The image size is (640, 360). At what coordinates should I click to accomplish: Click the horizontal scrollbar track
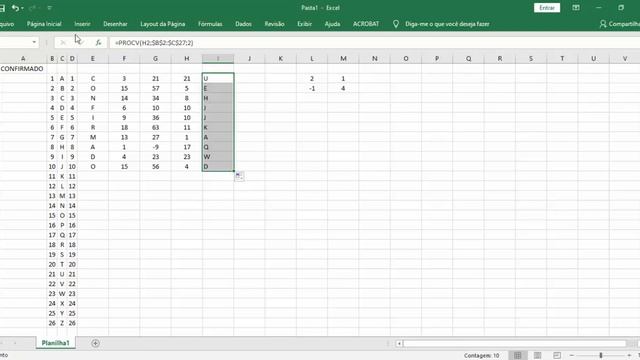(x=514, y=344)
